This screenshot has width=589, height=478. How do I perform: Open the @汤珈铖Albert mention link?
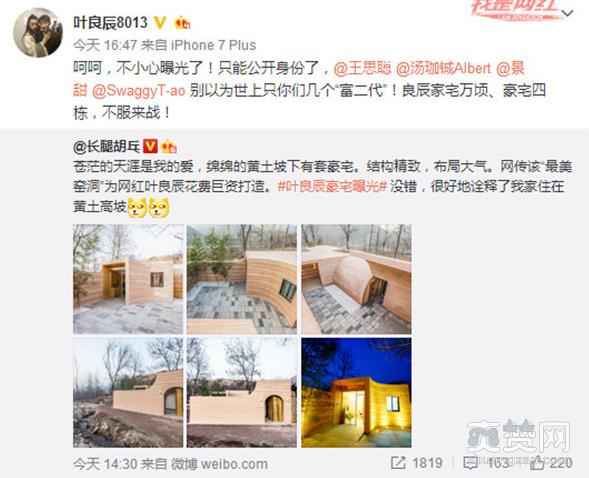point(444,69)
